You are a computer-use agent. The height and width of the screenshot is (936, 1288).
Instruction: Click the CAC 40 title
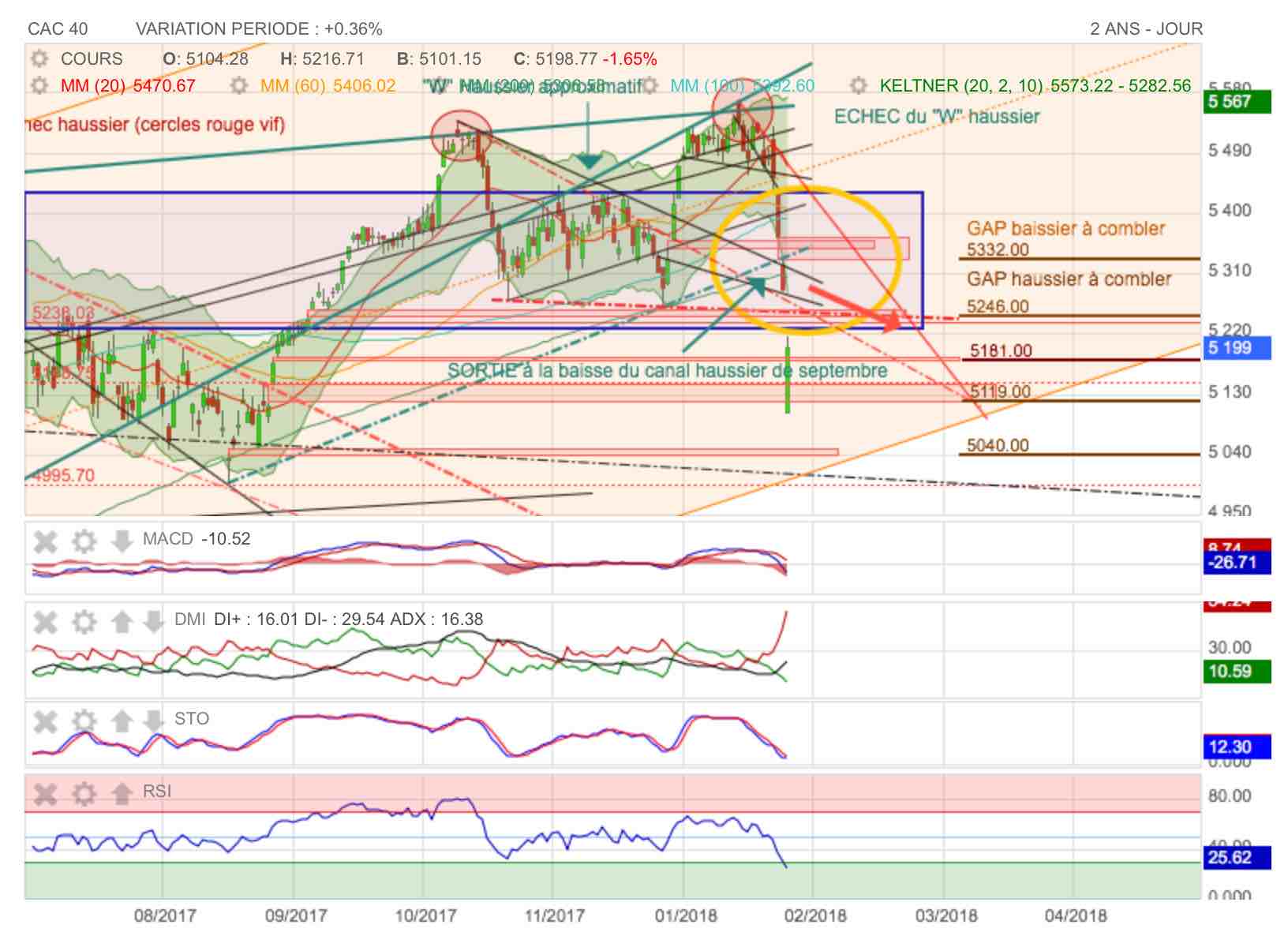coord(58,29)
